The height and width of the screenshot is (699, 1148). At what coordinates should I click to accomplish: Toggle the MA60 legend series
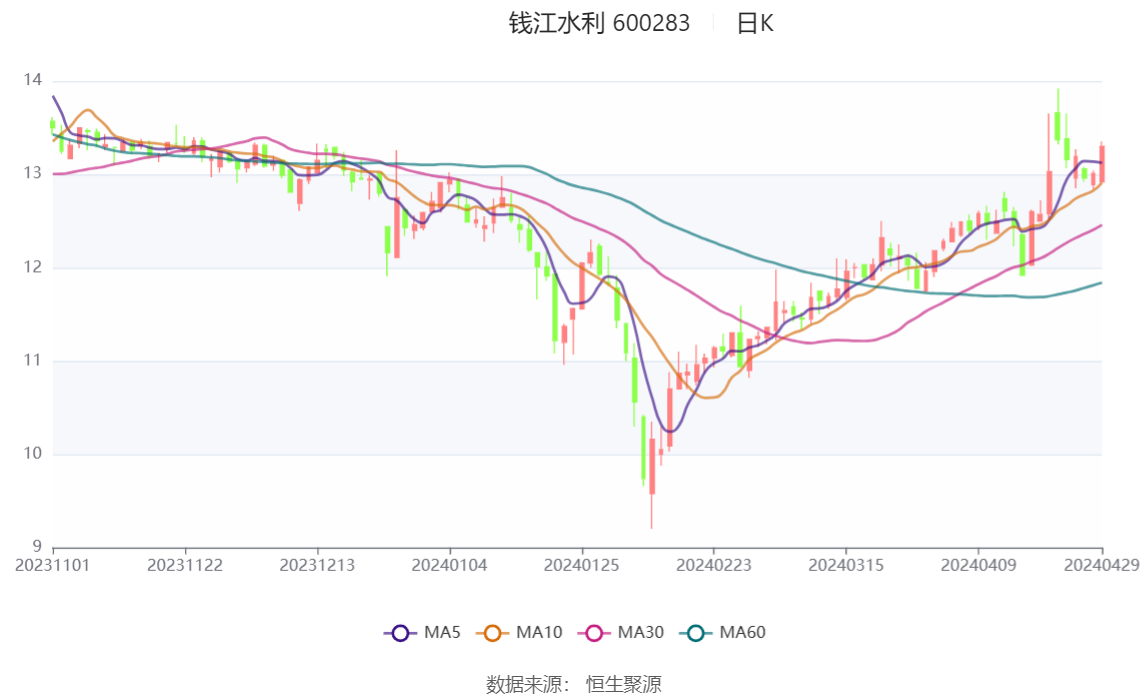click(x=723, y=632)
